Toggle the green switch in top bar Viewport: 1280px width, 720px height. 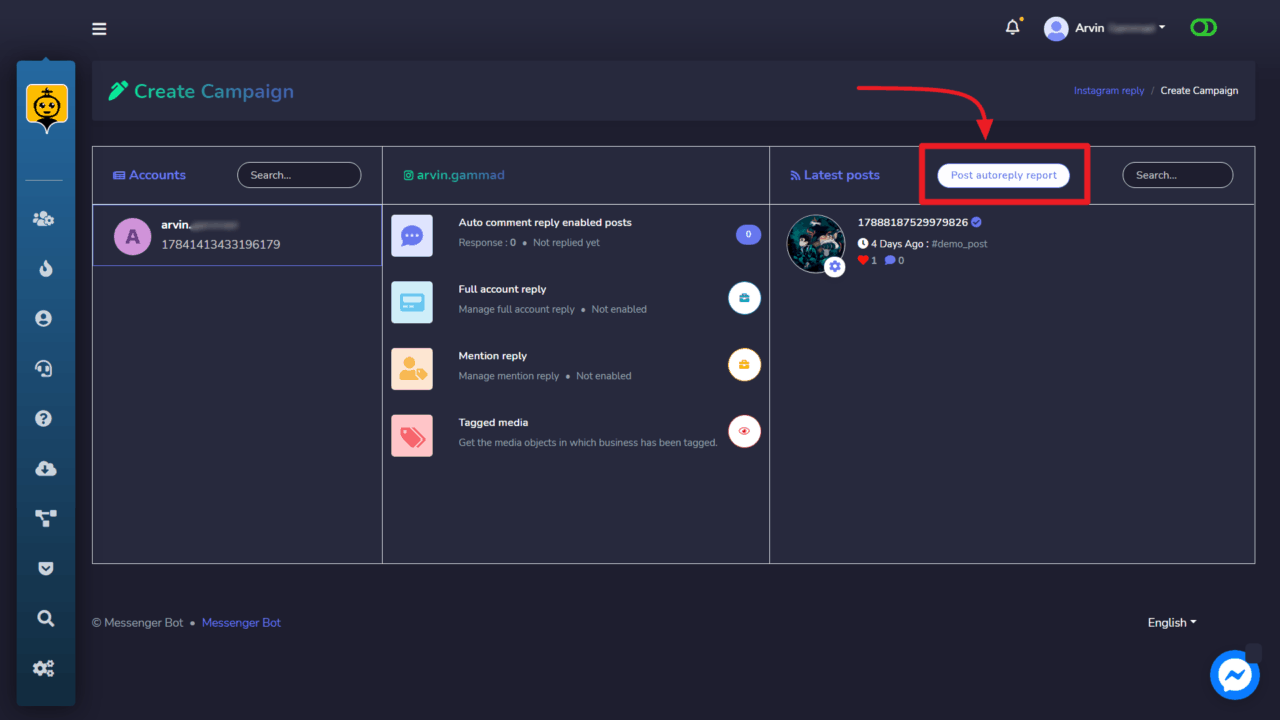coord(1203,28)
